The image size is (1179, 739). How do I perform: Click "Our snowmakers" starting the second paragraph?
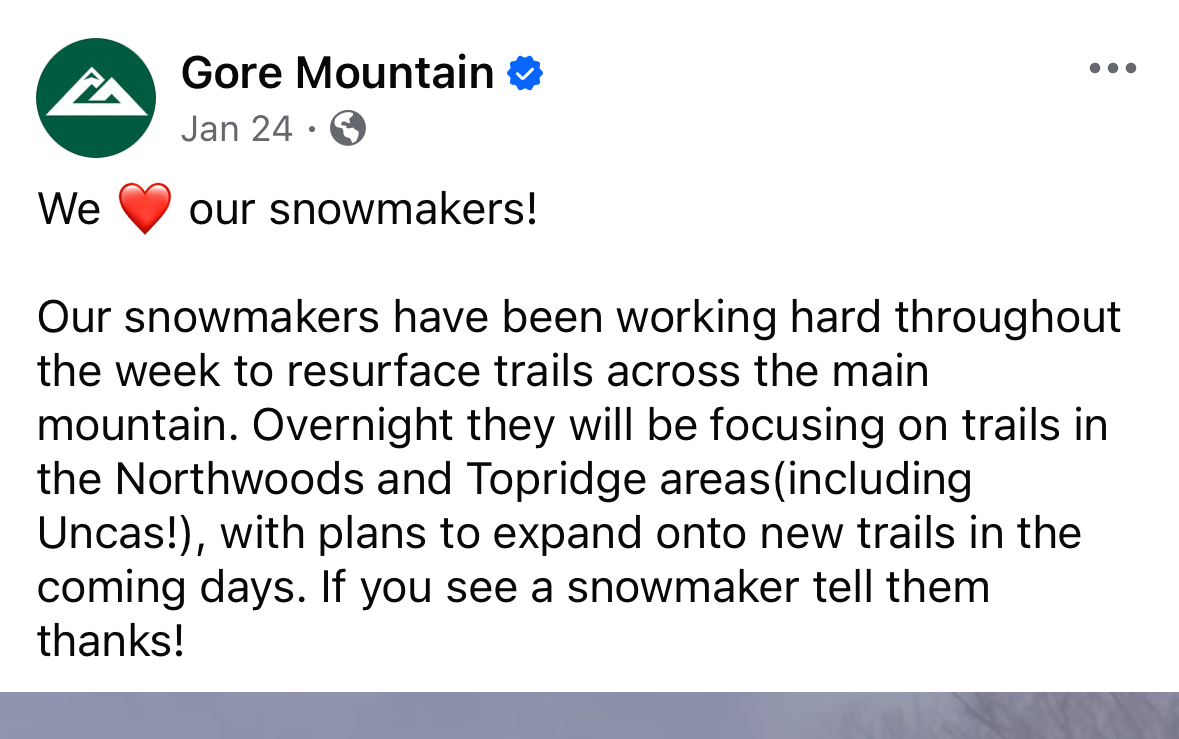tap(208, 318)
